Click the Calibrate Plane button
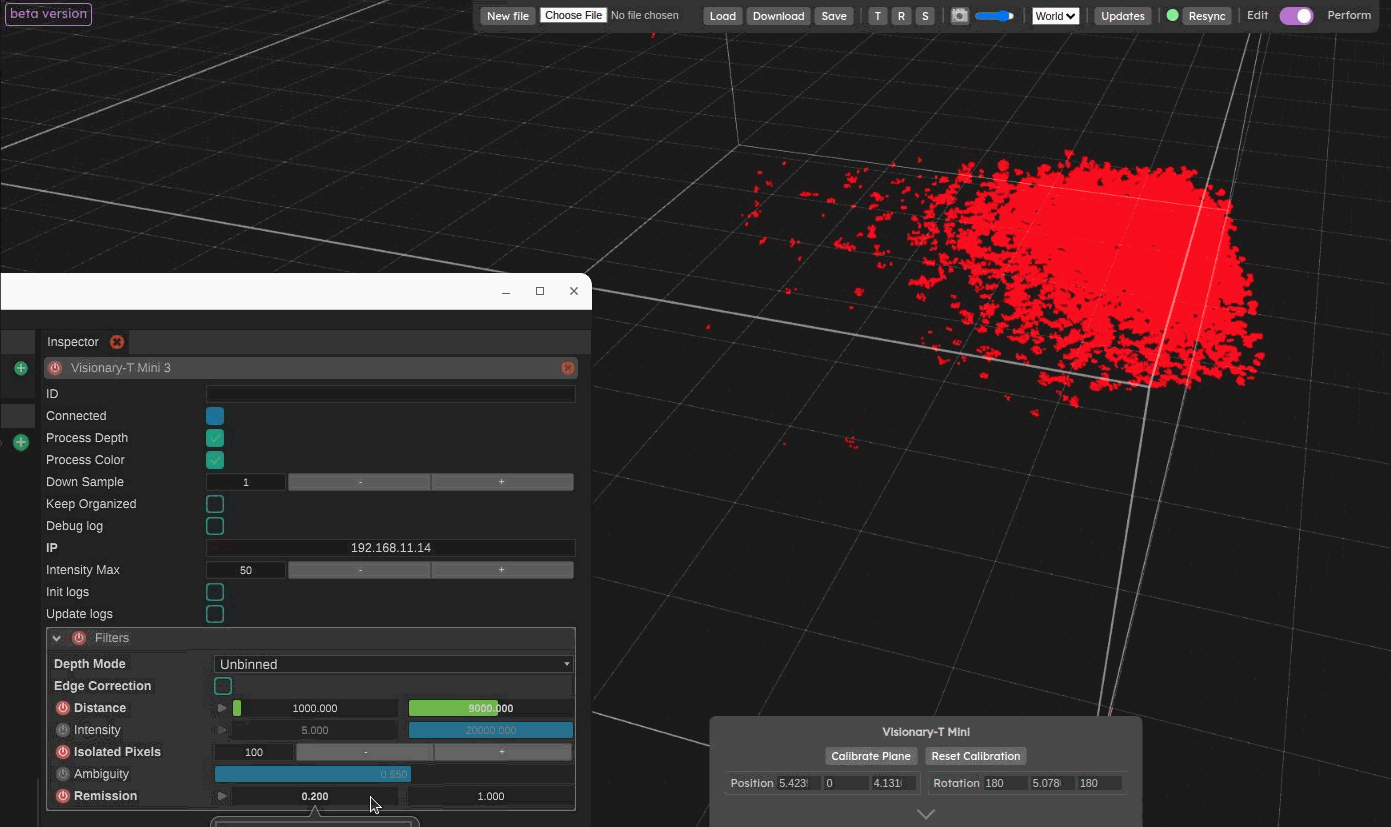This screenshot has width=1391, height=827. (871, 756)
